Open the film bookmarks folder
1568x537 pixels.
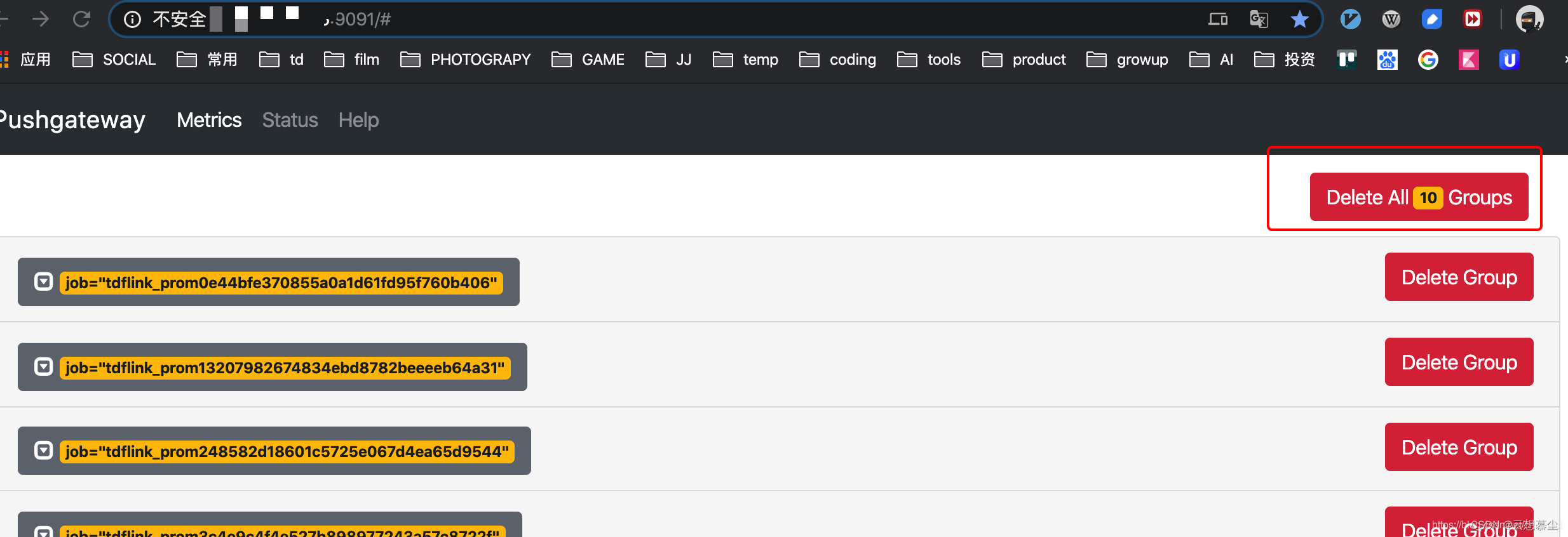point(351,60)
